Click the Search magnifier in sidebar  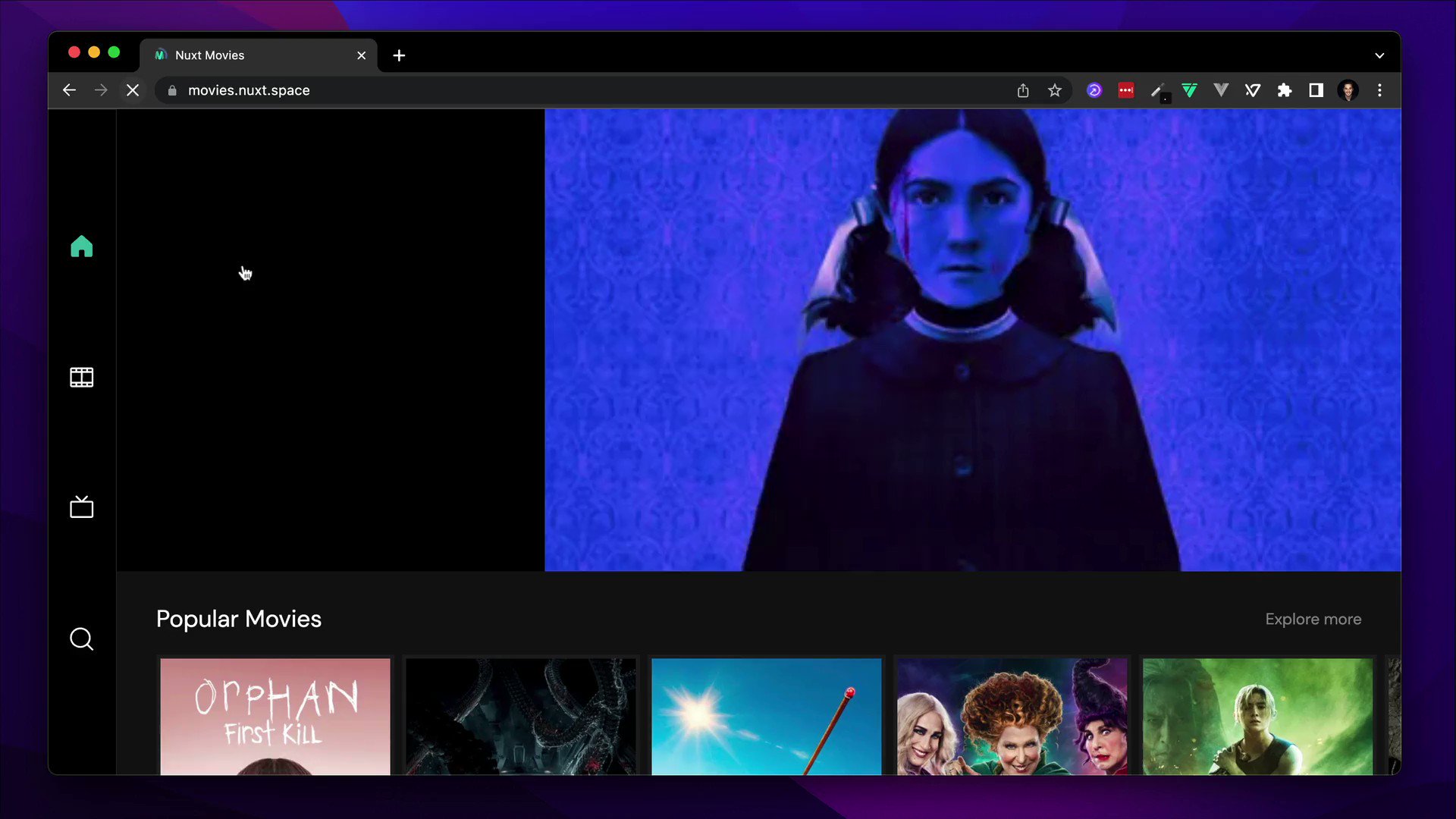(81, 639)
